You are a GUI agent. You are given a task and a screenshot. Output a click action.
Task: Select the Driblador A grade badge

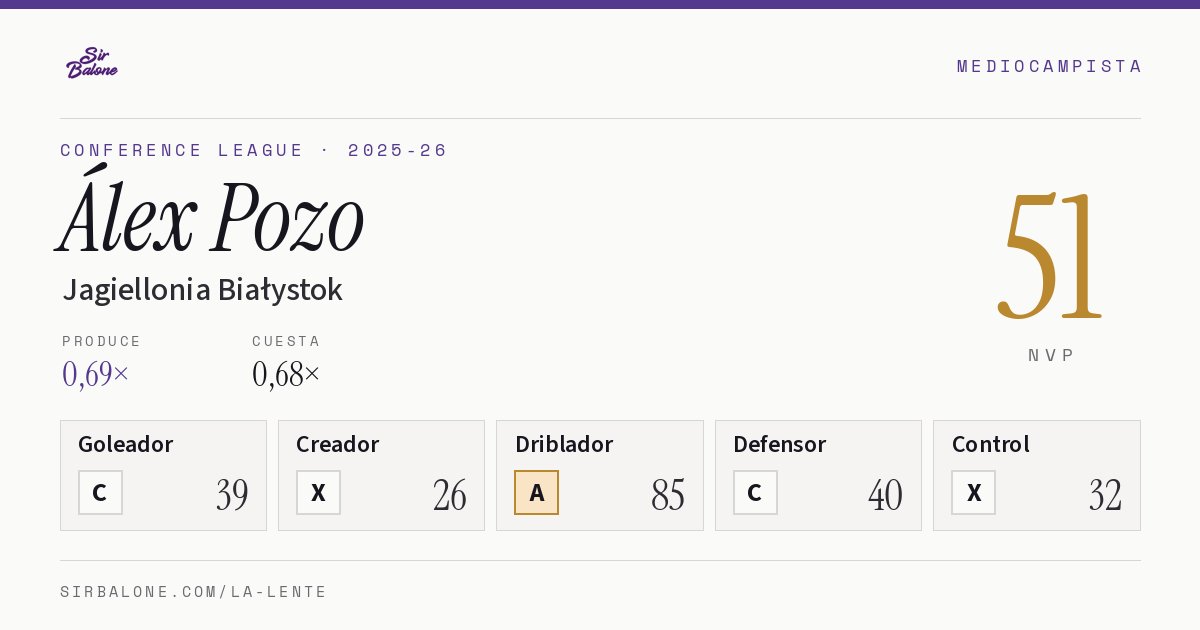point(537,492)
